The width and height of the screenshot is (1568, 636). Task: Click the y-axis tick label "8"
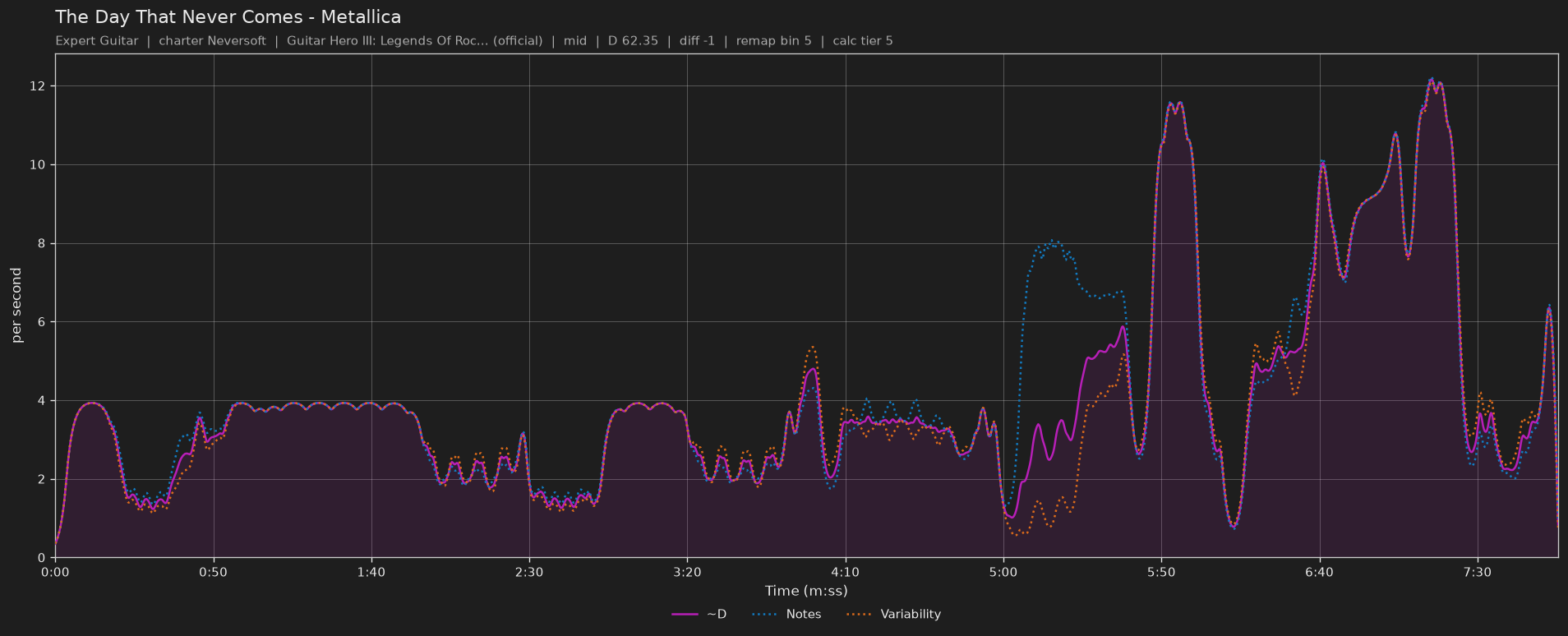pyautogui.click(x=44, y=244)
